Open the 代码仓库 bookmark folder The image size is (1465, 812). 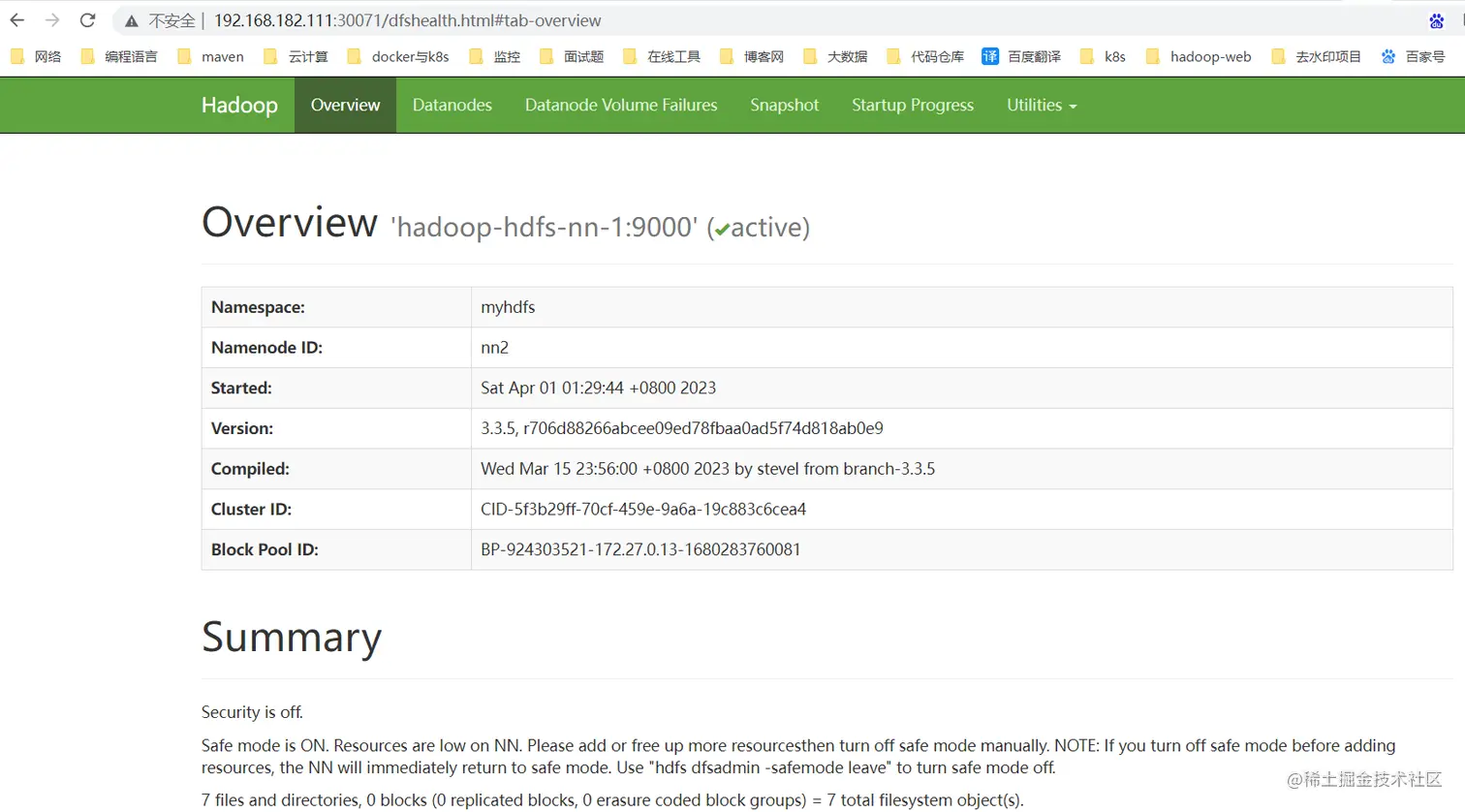pyautogui.click(x=925, y=56)
